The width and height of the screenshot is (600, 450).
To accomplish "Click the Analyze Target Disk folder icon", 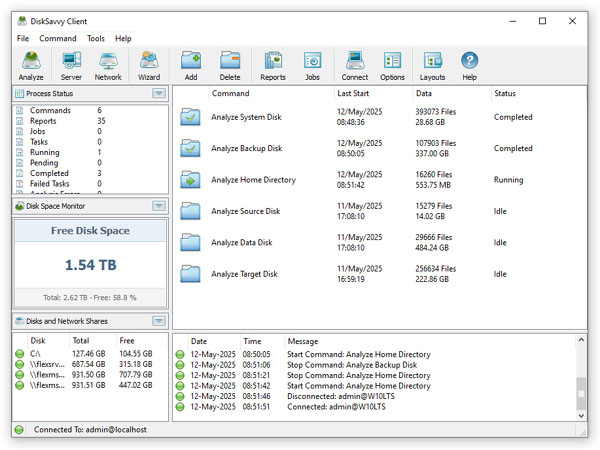I will pyautogui.click(x=190, y=274).
